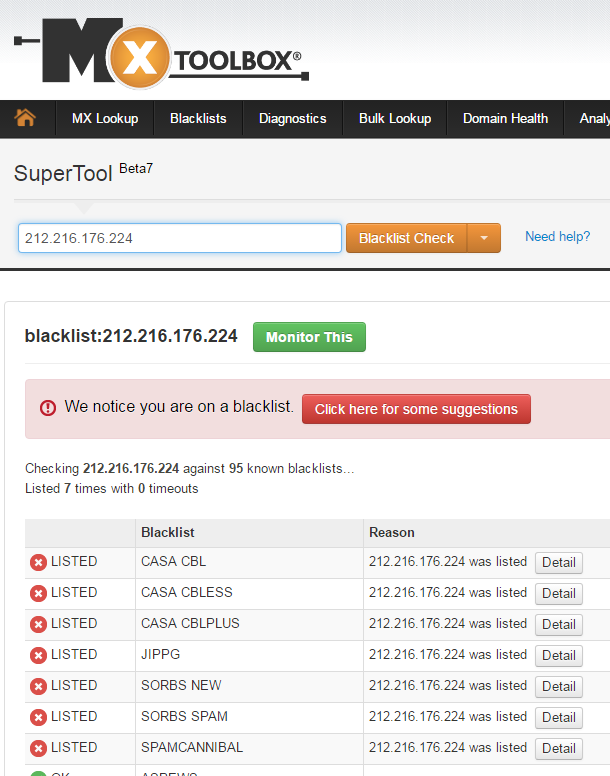This screenshot has width=610, height=776.
Task: Click here for some suggestions button
Action: (x=416, y=409)
